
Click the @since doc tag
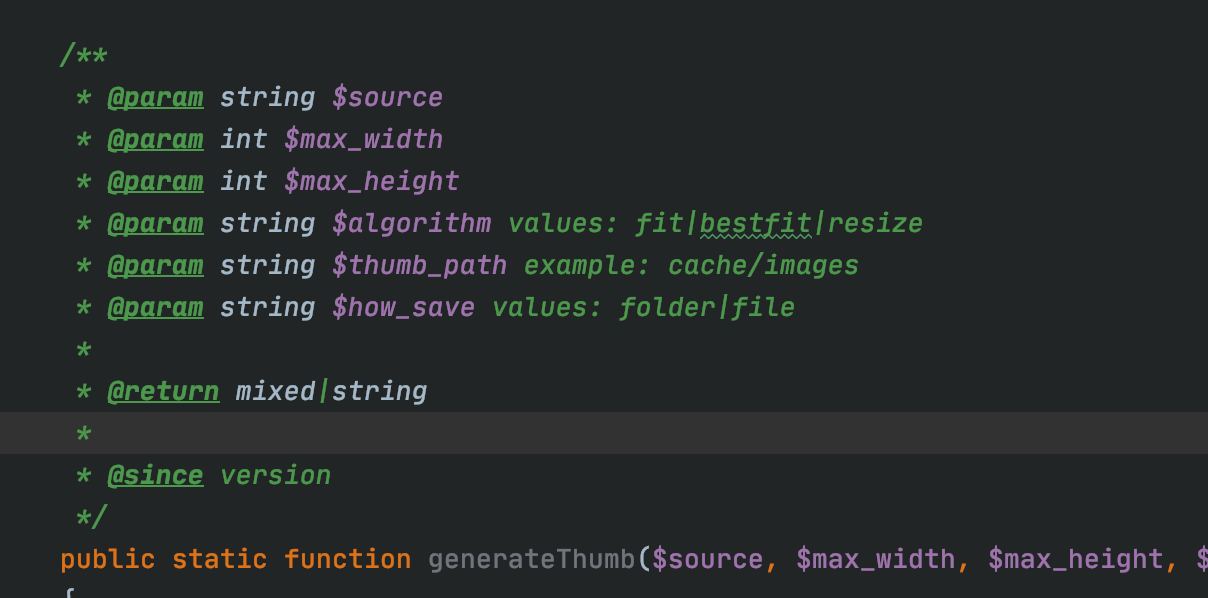click(x=155, y=476)
